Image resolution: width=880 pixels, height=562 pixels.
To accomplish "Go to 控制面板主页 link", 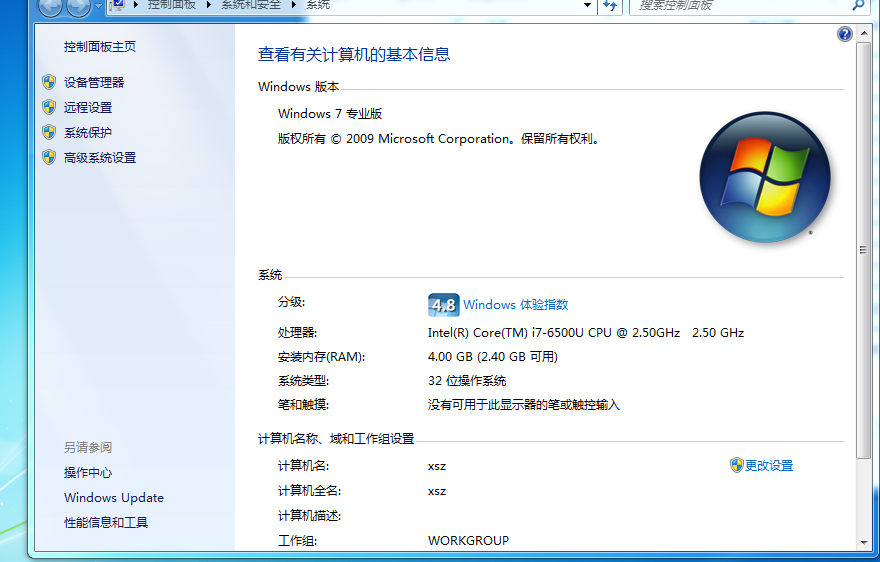I will tap(100, 46).
